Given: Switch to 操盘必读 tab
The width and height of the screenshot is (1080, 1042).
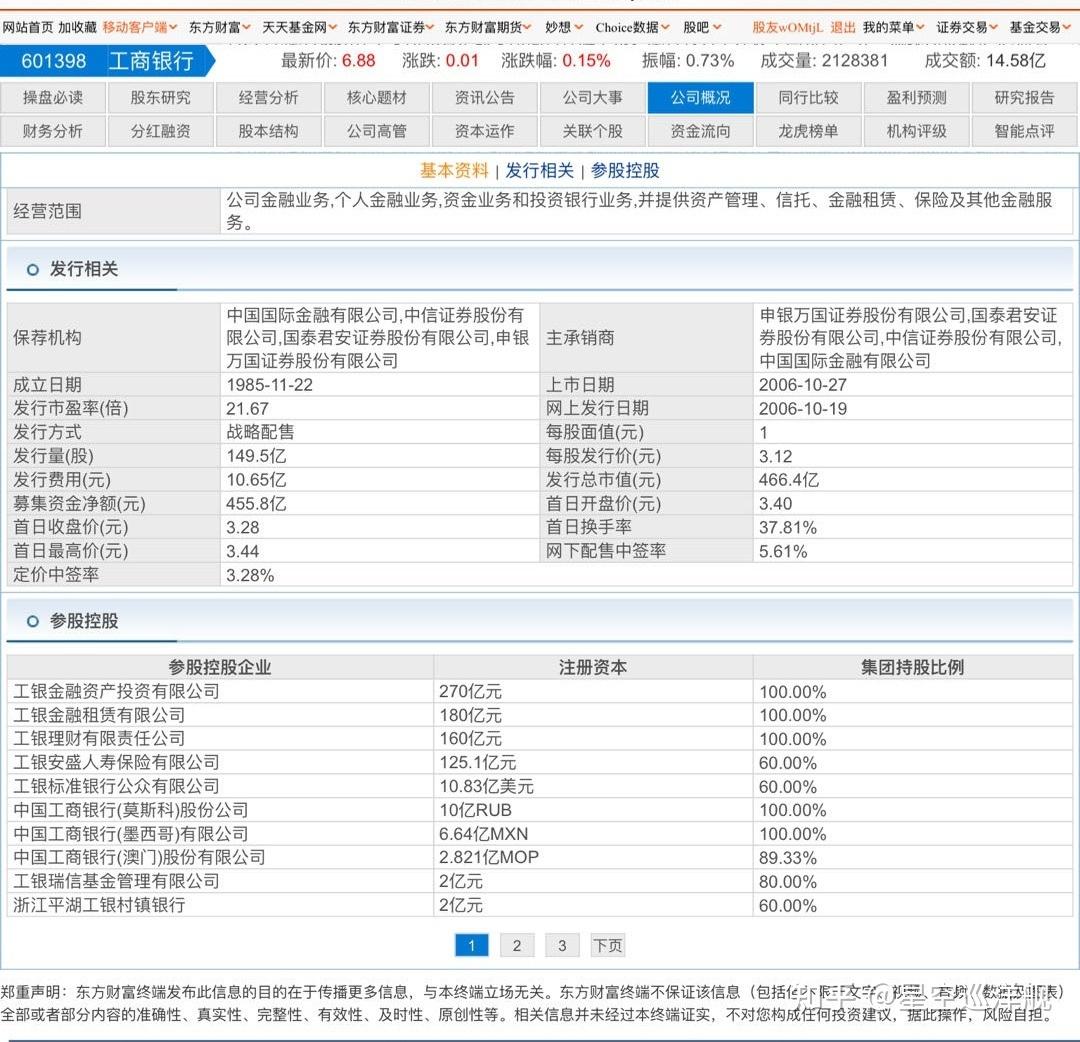Looking at the screenshot, I should tap(53, 98).
